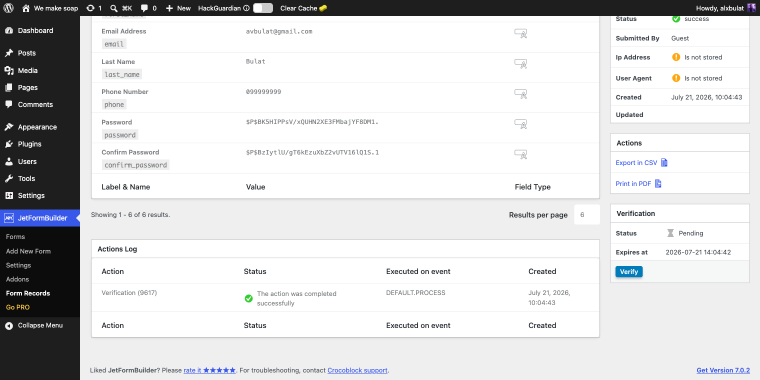Edit the Results per page field
The image size is (760, 380).
(x=587, y=215)
